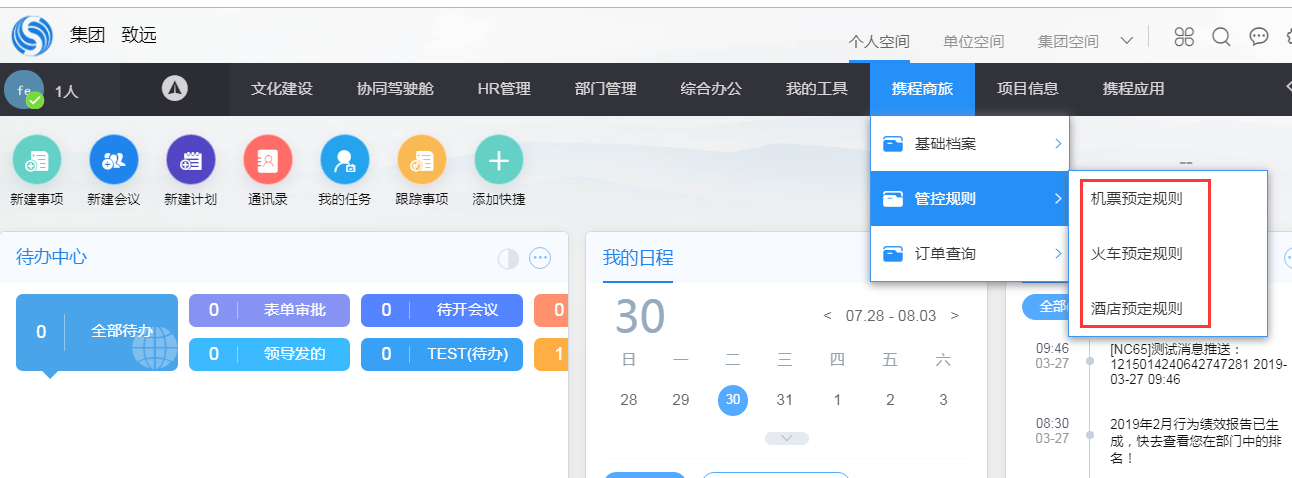Viewport: 1292px width, 478px height.
Task: Switch to 单位空间 tab
Action: pyautogui.click(x=974, y=42)
